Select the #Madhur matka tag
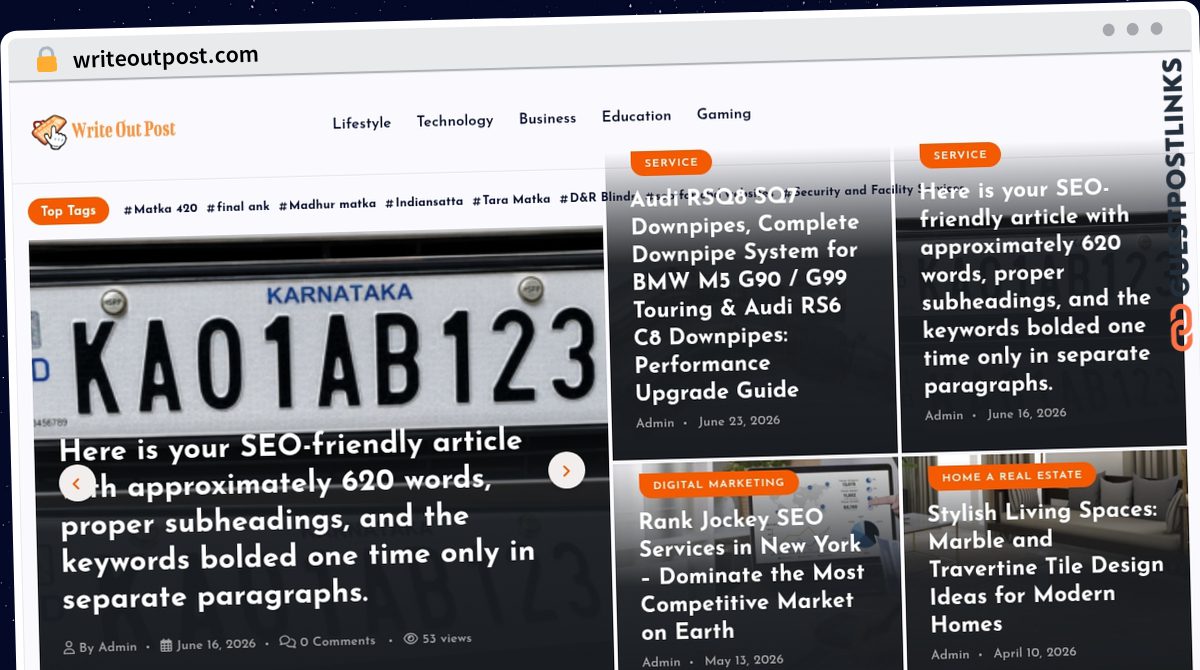1200x670 pixels. (x=327, y=204)
